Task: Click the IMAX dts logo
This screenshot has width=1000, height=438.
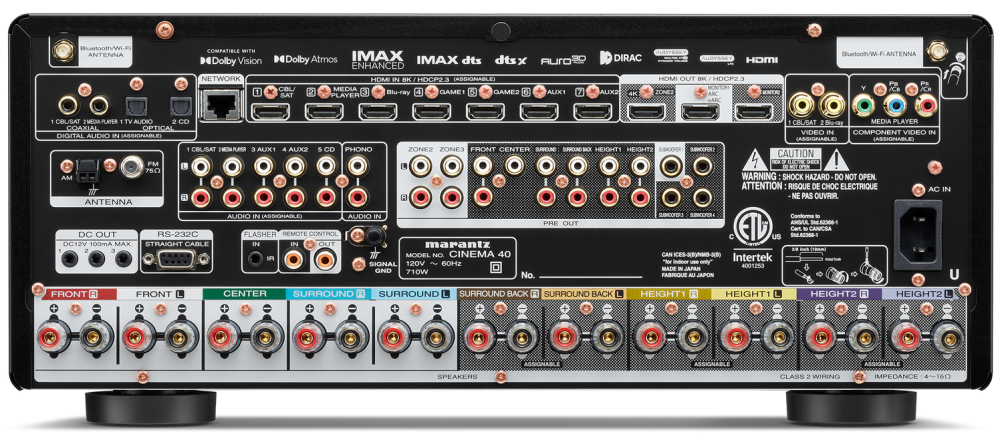Action: [448, 60]
